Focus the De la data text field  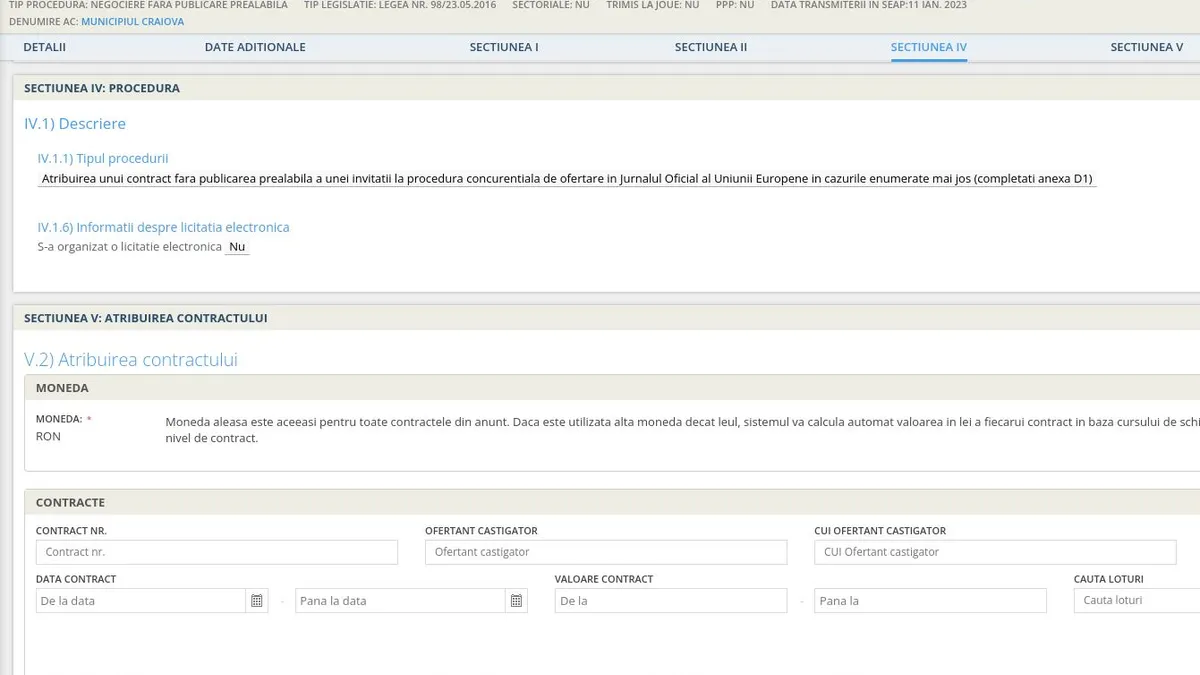point(140,601)
